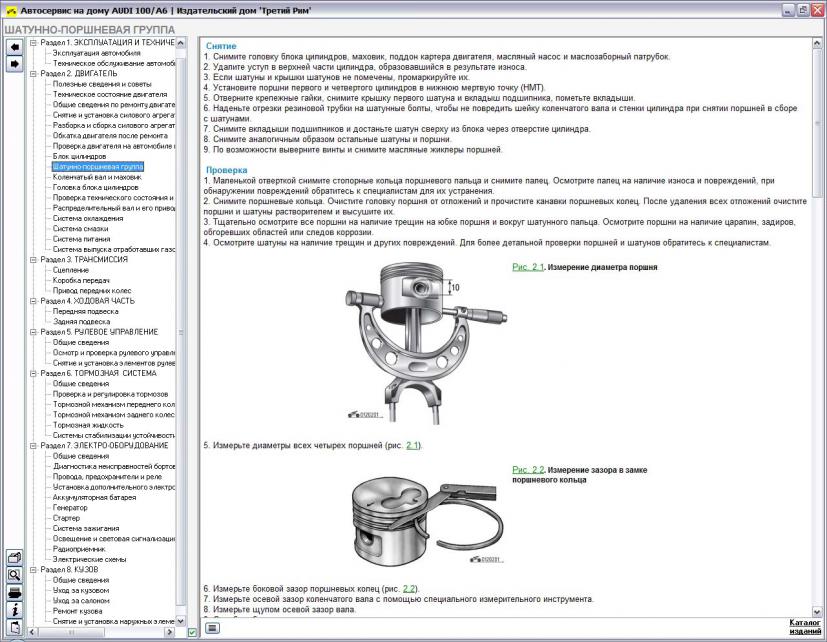The width and height of the screenshot is (827, 642).
Task: Click the piston ring gap figure
Action: click(x=427, y=521)
